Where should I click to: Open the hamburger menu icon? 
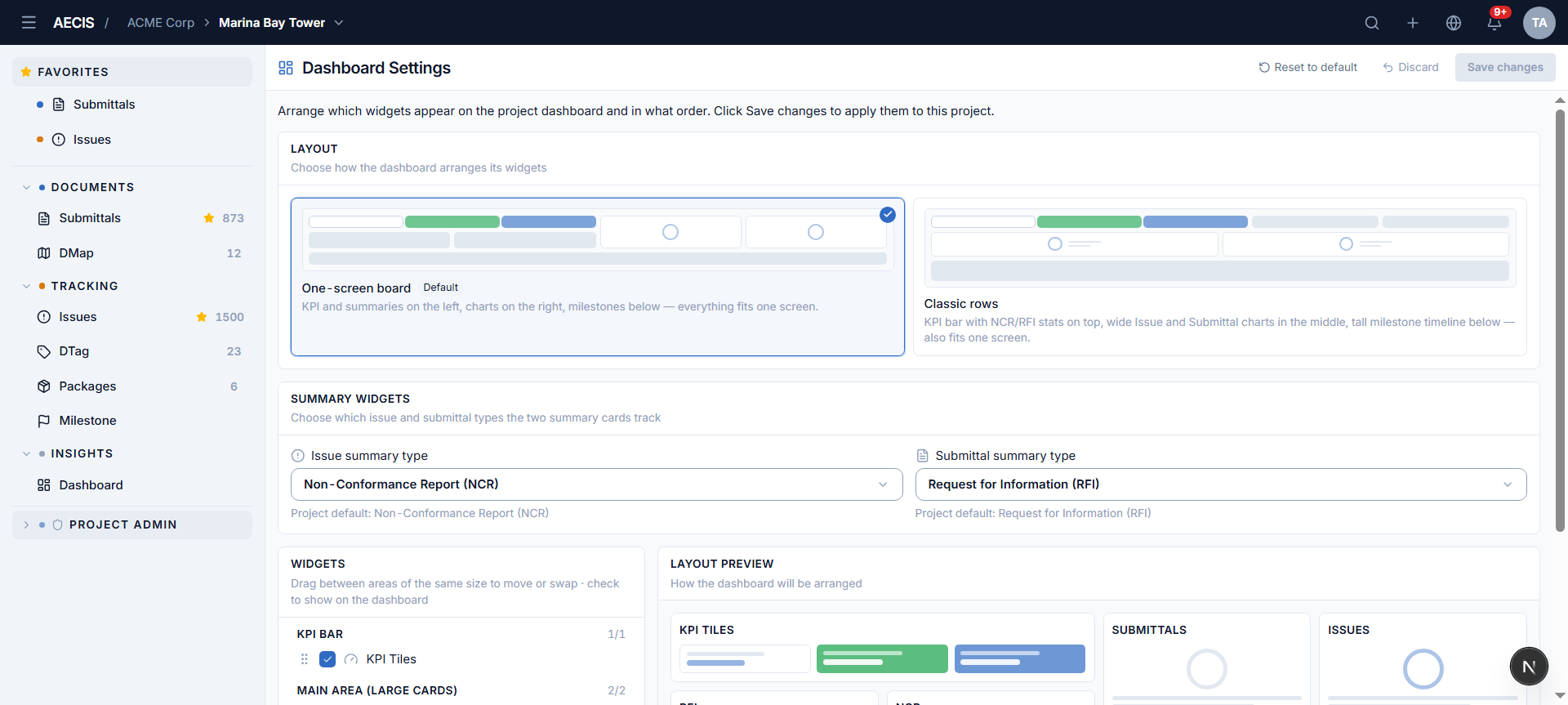29,22
